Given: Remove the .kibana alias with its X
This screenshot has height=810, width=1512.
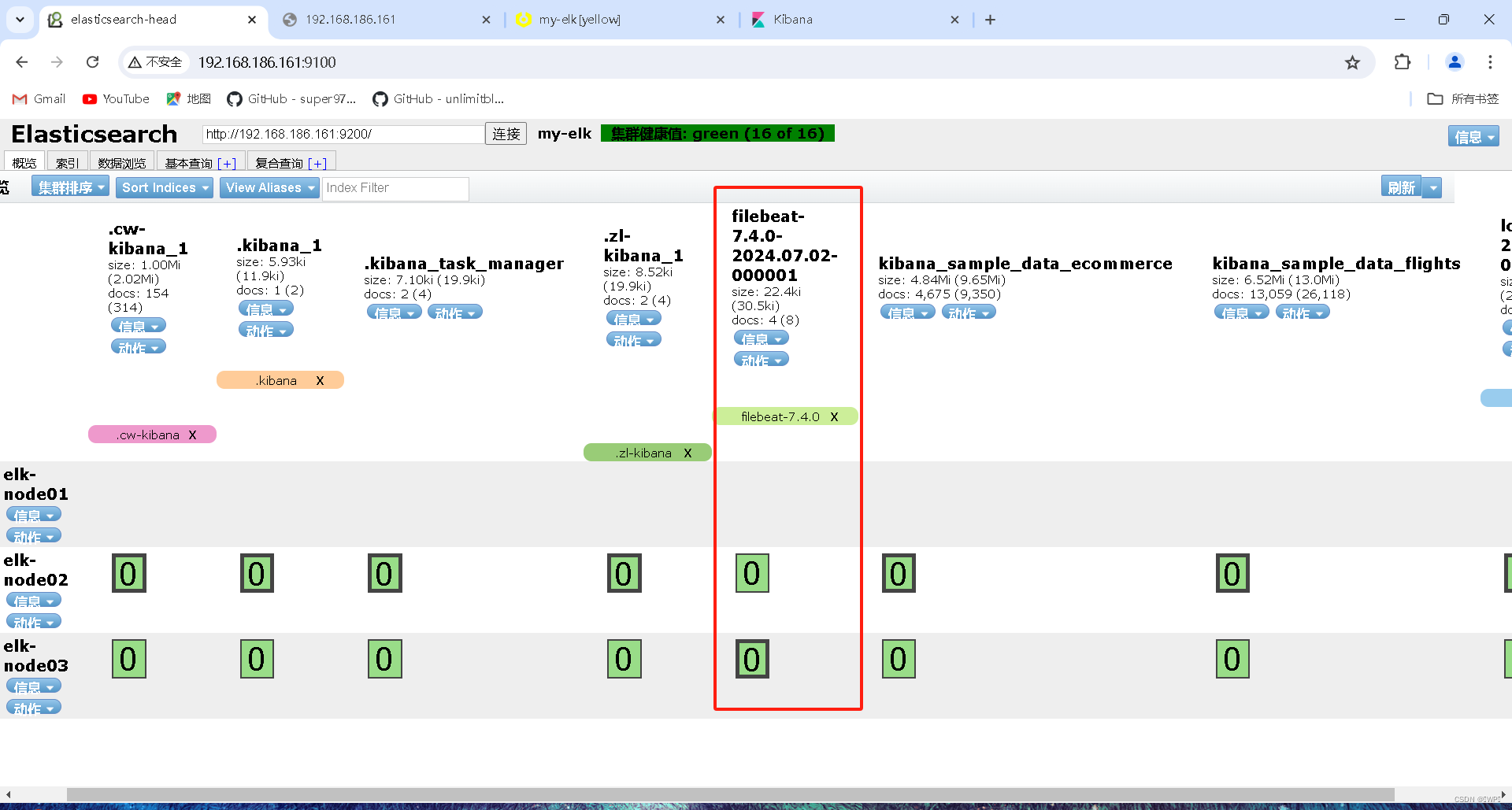Looking at the screenshot, I should (x=320, y=381).
